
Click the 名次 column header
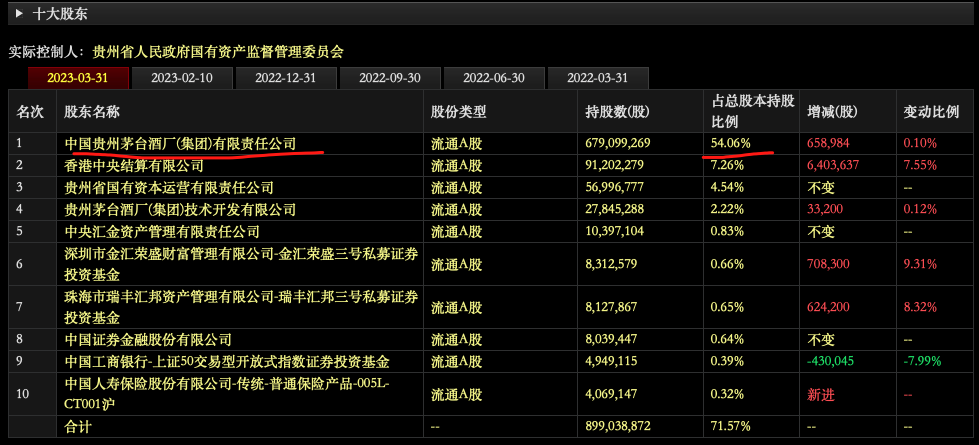[x=30, y=112]
